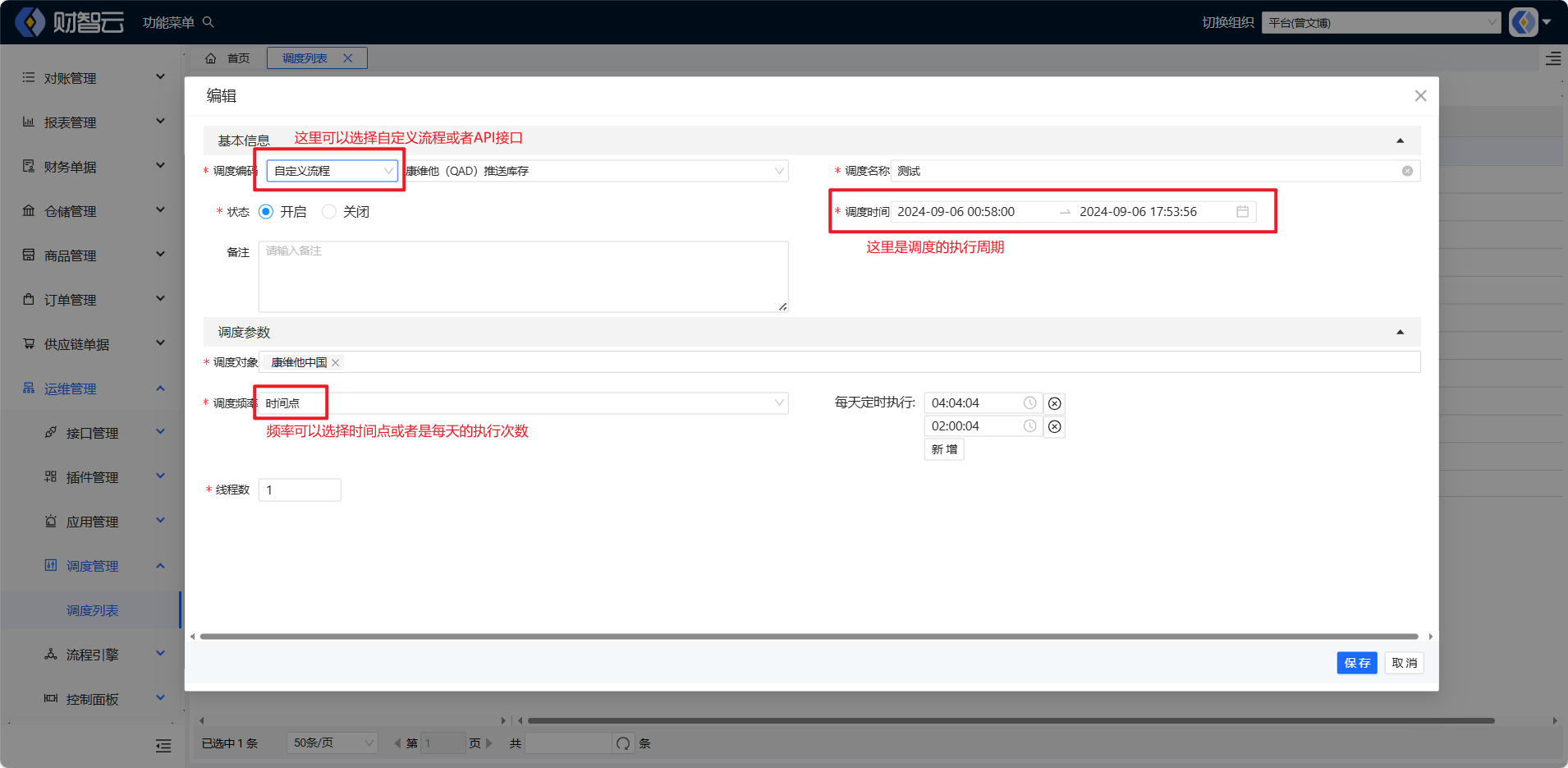The width and height of the screenshot is (1568, 768).
Task: Click the collapse menu icon at sidebar bottom
Action: [x=163, y=746]
